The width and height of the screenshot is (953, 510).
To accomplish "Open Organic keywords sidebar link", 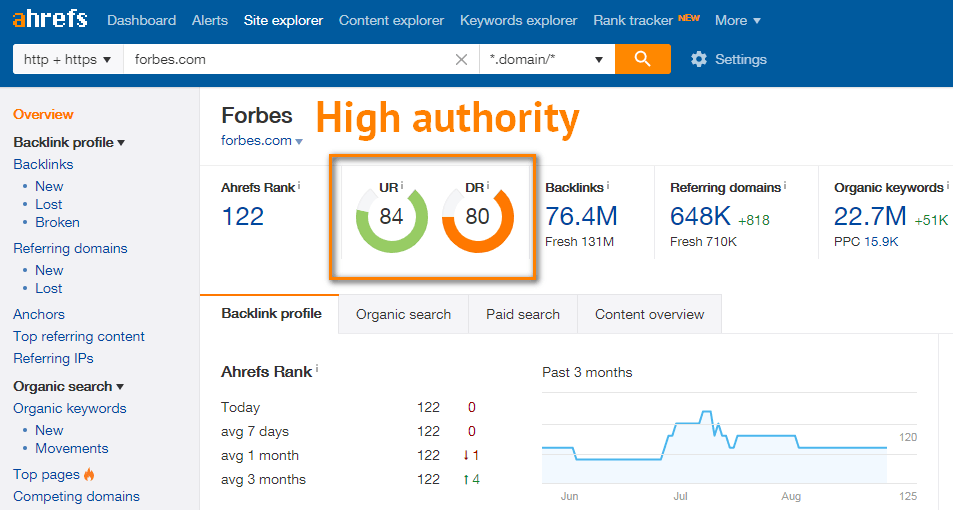I will coord(70,408).
